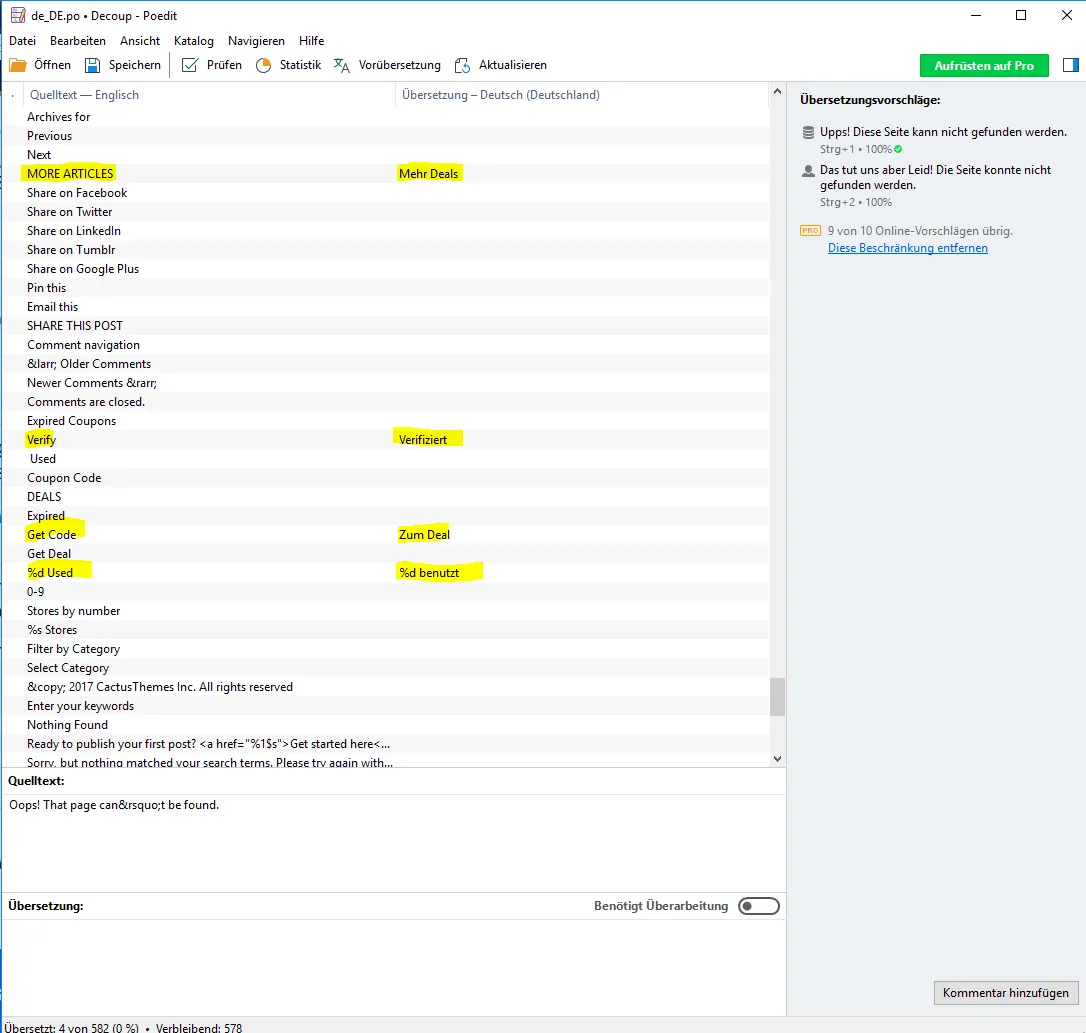Click the Statistik pie chart icon

point(263,65)
